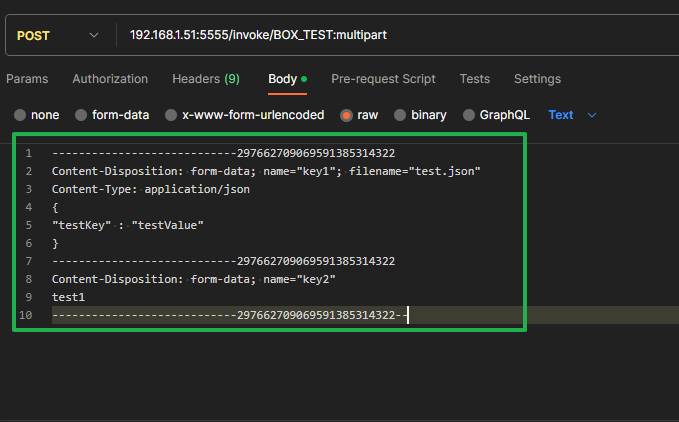The height and width of the screenshot is (422, 679).
Task: Expand the Text format dropdown
Action: (572, 115)
